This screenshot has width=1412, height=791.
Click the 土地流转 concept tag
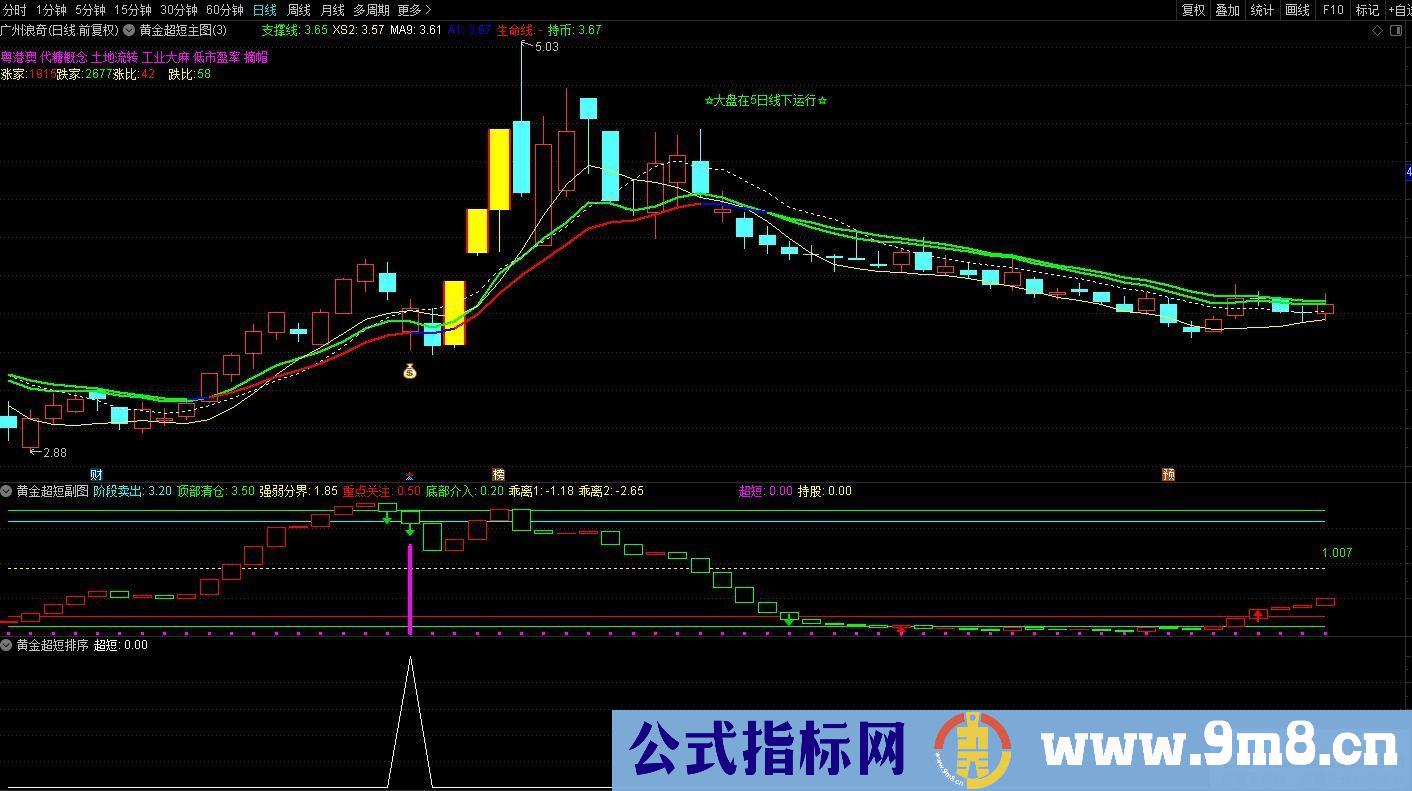114,58
